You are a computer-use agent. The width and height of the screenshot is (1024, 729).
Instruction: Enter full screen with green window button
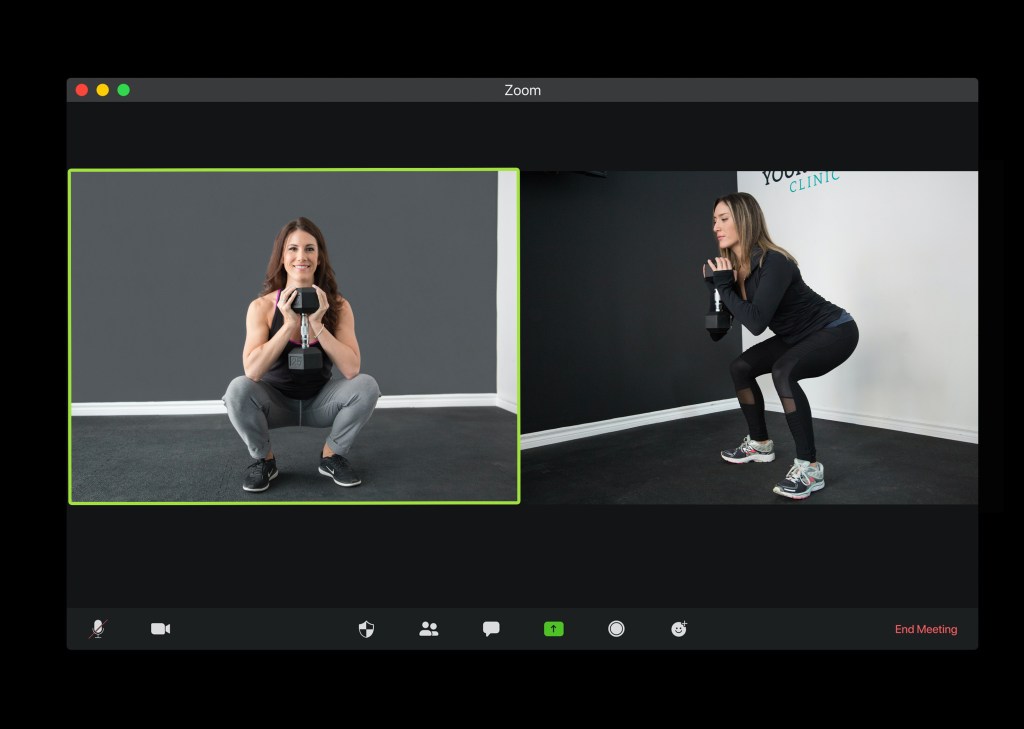123,90
